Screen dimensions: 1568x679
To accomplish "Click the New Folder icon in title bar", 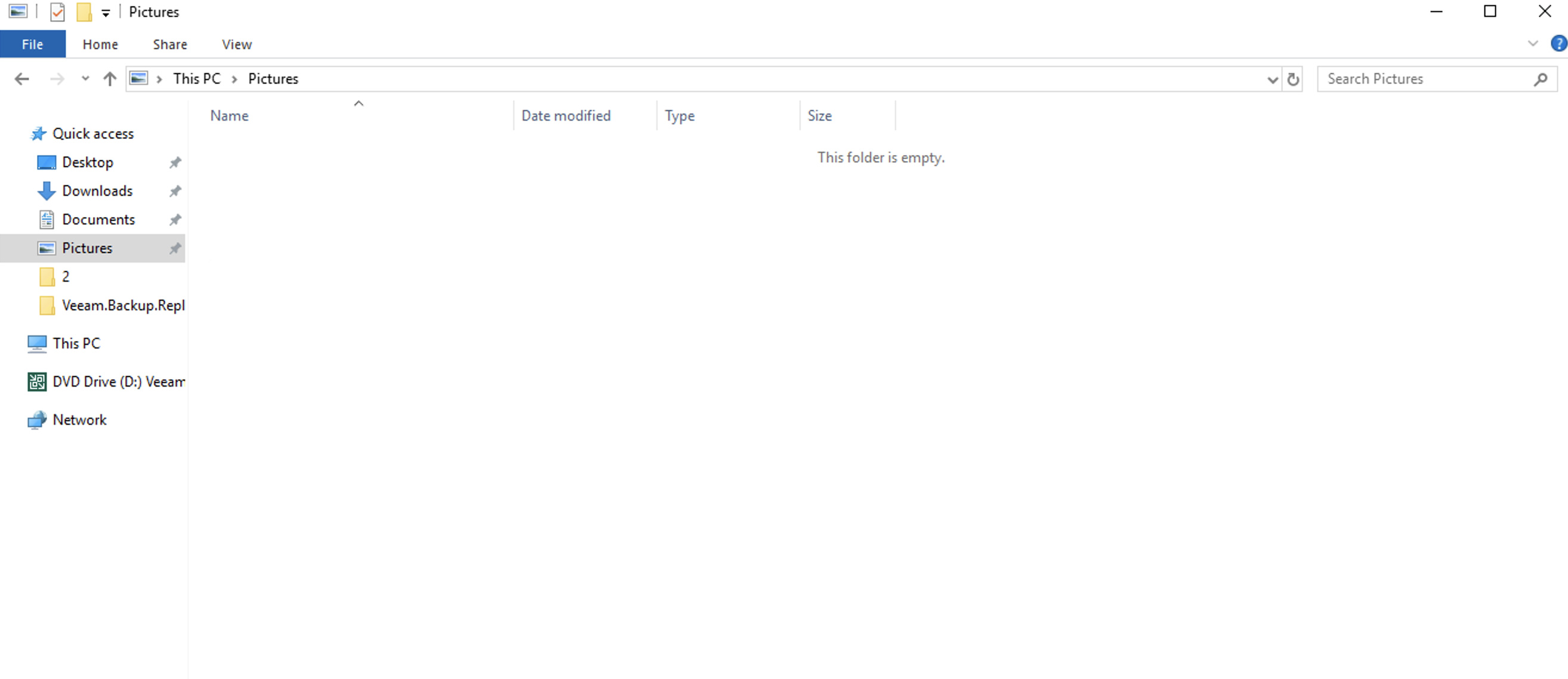I will pyautogui.click(x=84, y=11).
